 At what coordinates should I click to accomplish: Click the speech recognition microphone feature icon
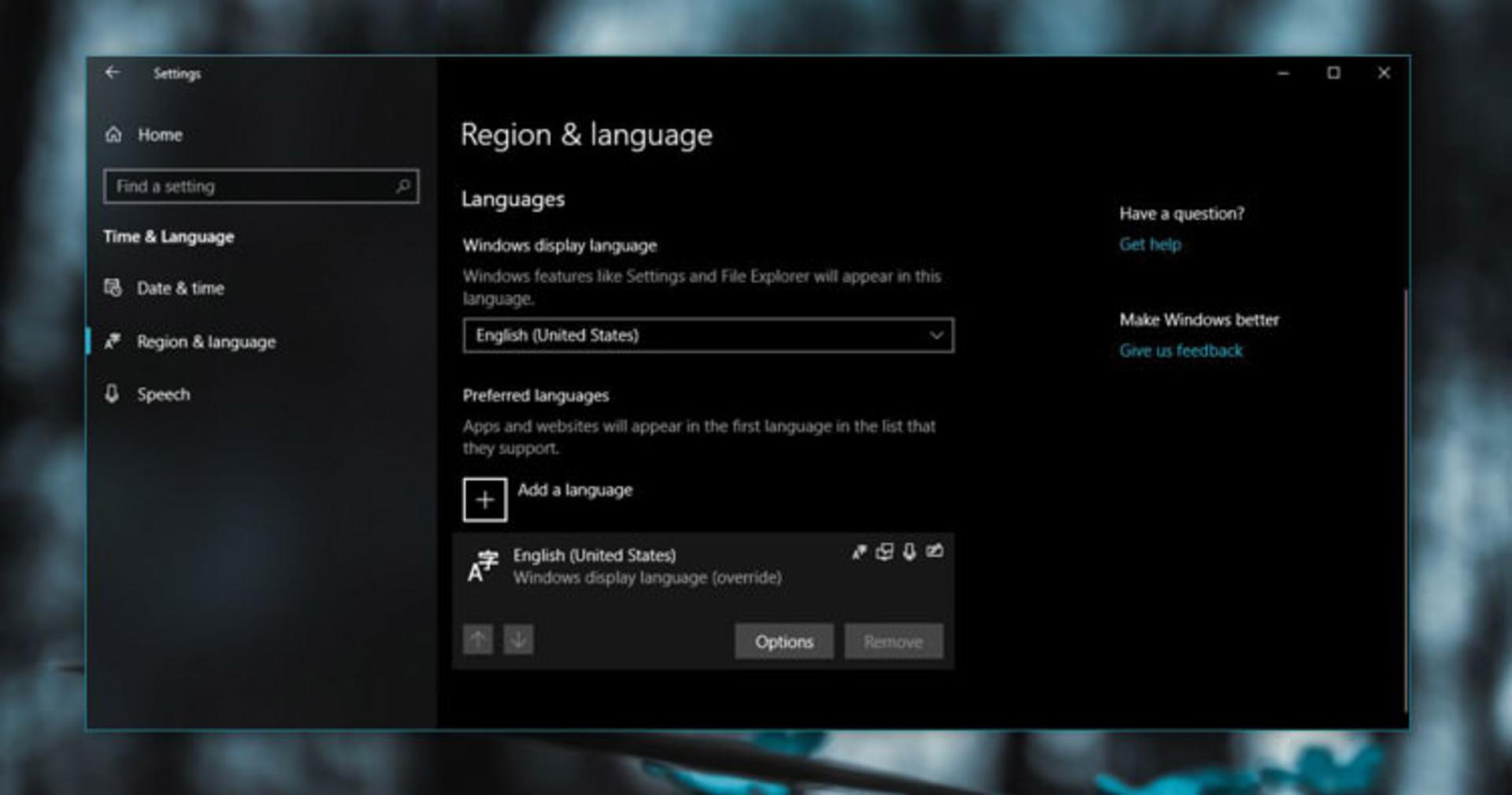pyautogui.click(x=910, y=552)
